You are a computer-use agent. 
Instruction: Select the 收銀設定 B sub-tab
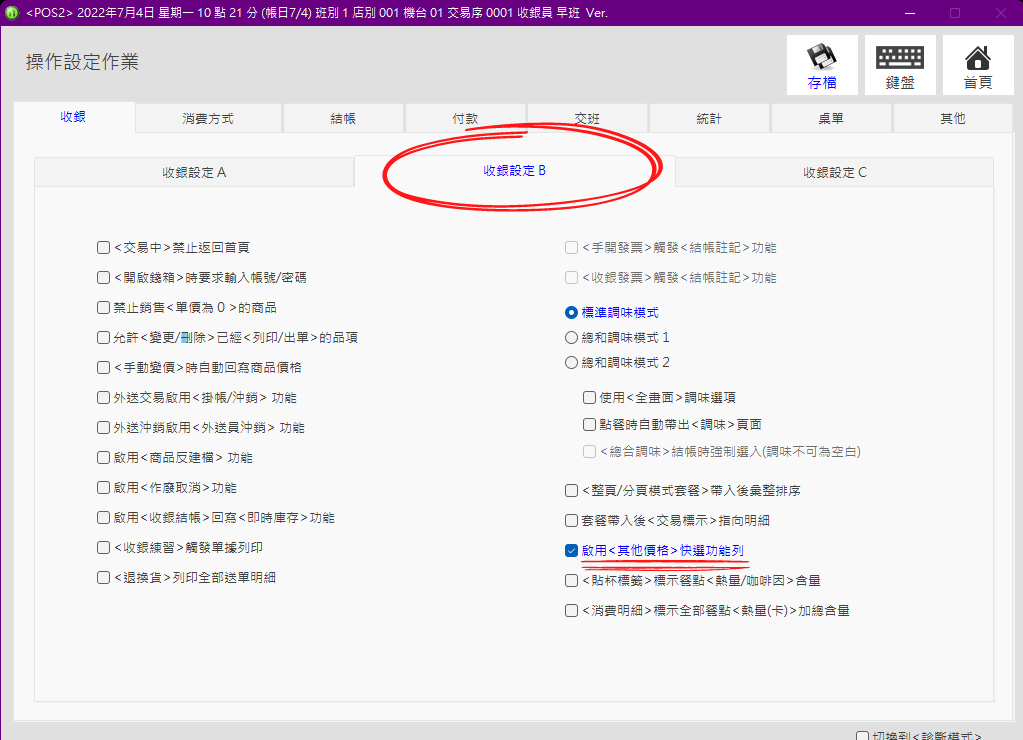point(514,171)
